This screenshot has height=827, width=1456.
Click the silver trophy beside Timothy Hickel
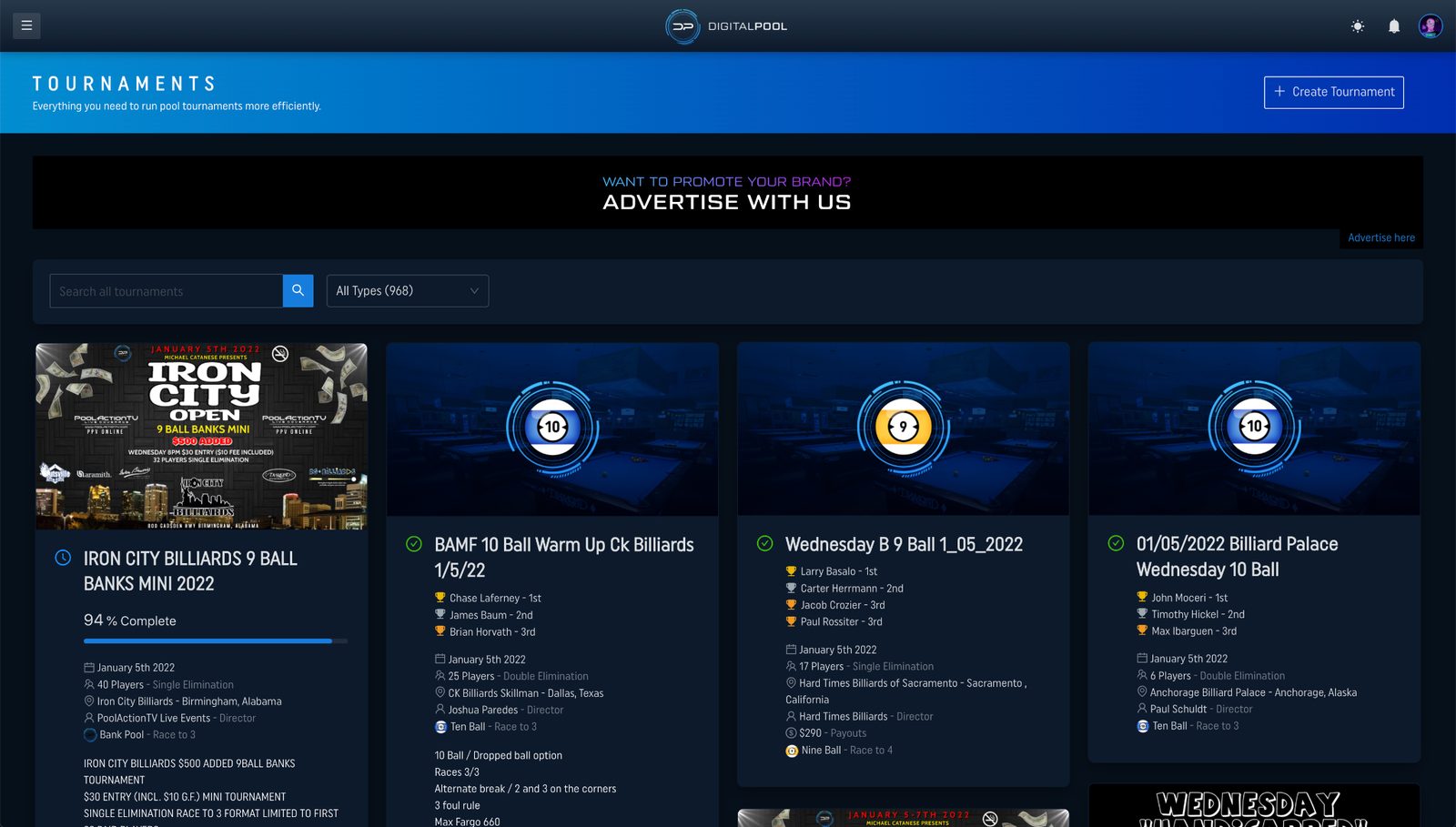[1142, 614]
